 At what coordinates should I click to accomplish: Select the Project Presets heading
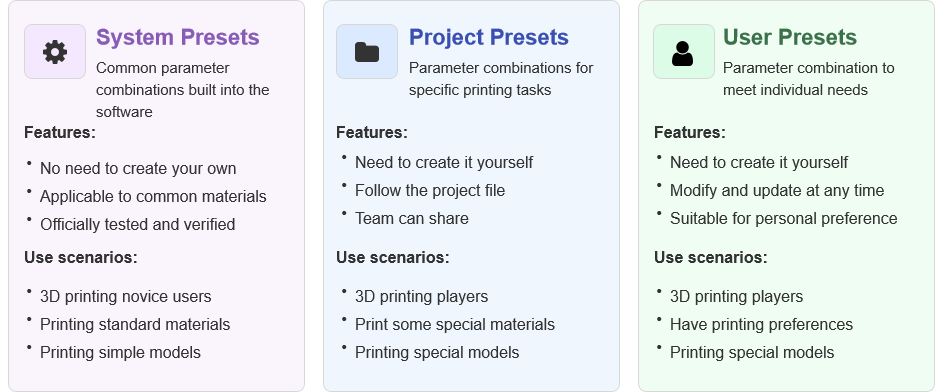489,37
